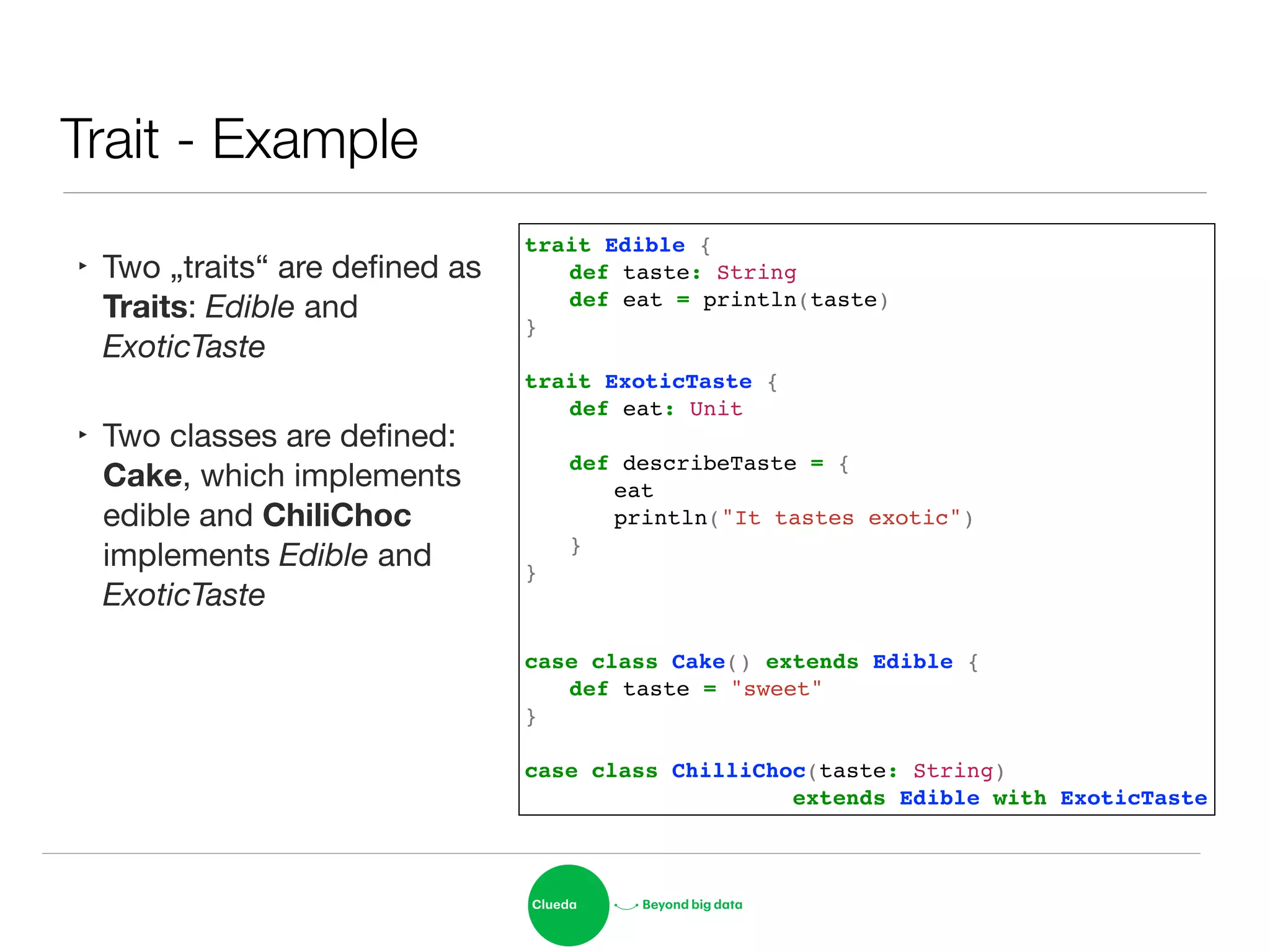Click the 'Trait - Example' slide title
The height and width of the screenshot is (952, 1270).
tap(239, 140)
